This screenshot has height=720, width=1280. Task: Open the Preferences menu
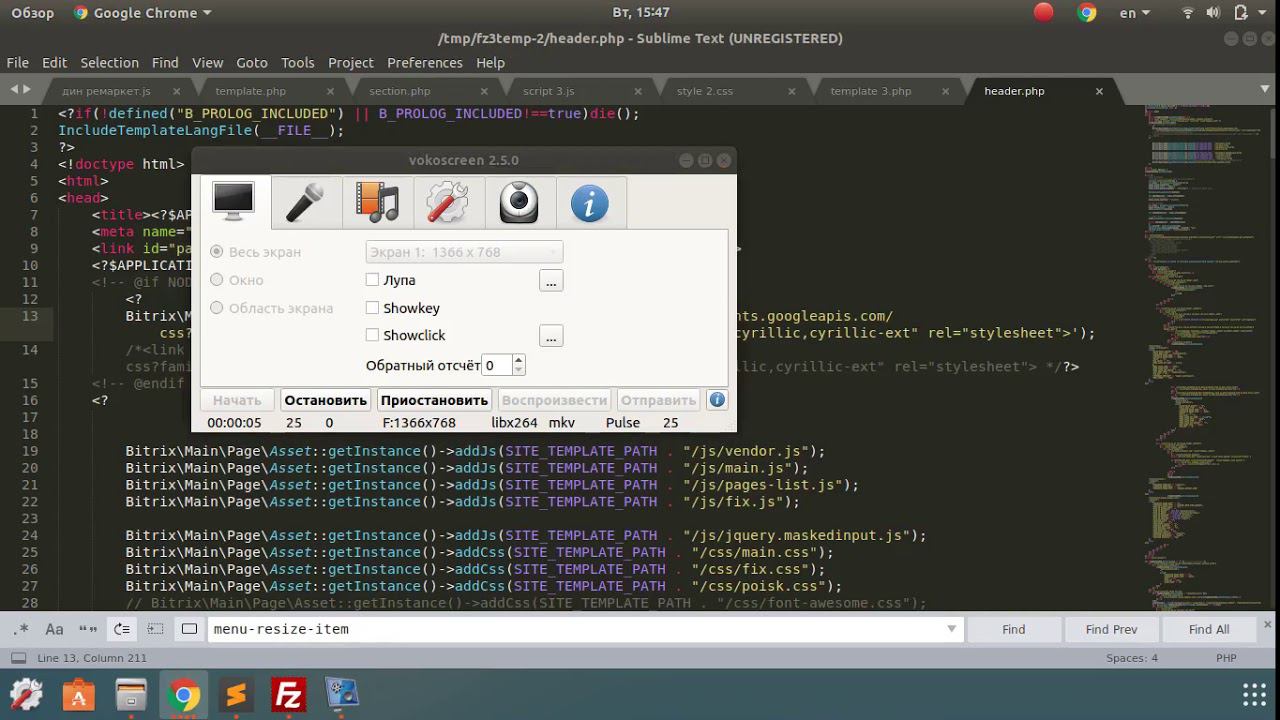425,62
